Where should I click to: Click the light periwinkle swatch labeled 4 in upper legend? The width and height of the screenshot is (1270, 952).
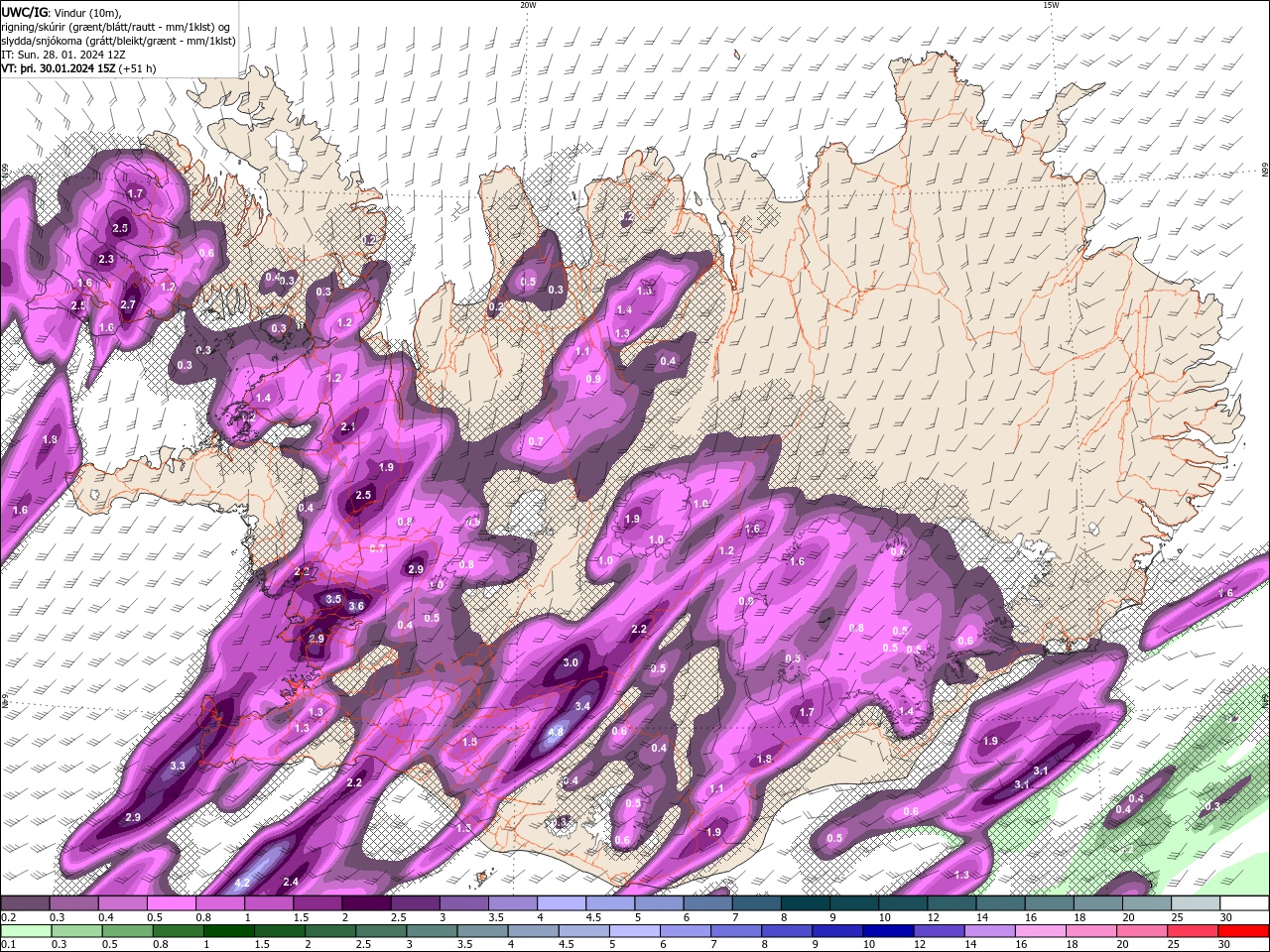pos(561,902)
